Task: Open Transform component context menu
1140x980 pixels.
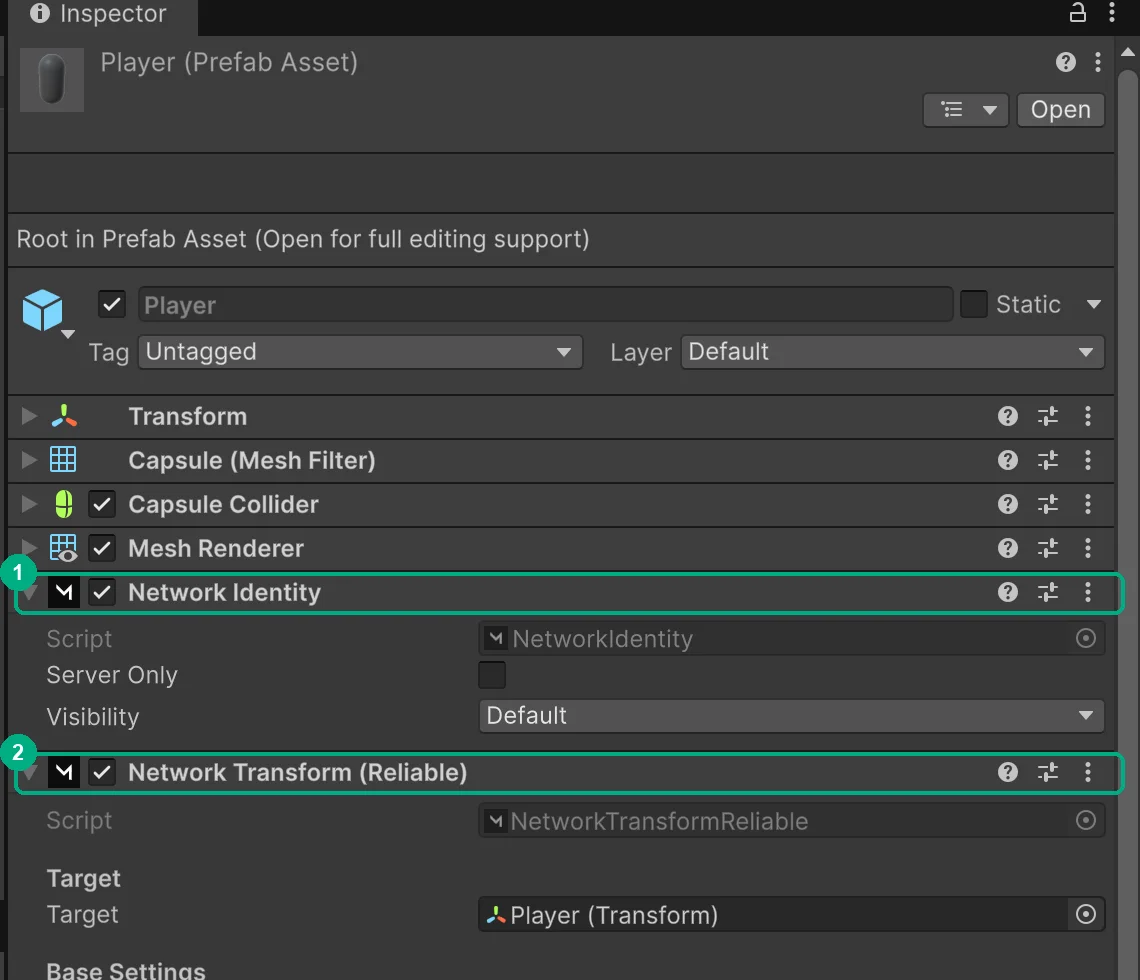Action: (1088, 416)
